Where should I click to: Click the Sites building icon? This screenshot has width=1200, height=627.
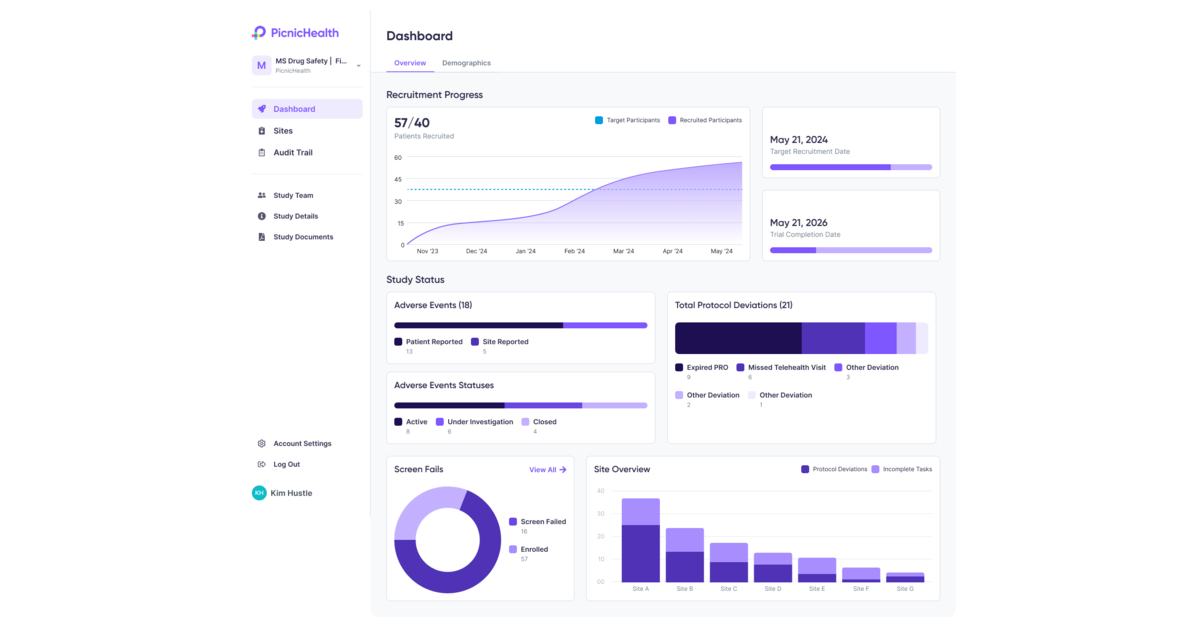click(x=262, y=131)
